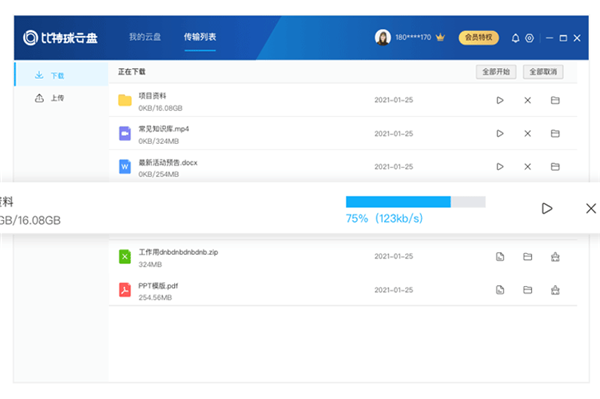
Task: Click the 75% (123kb/s) speed text
Action: point(384,218)
